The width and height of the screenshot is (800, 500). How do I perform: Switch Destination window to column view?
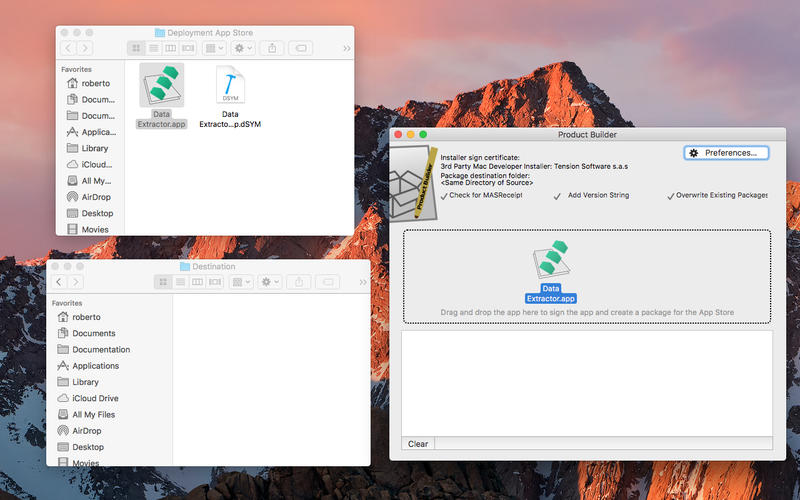coord(197,283)
